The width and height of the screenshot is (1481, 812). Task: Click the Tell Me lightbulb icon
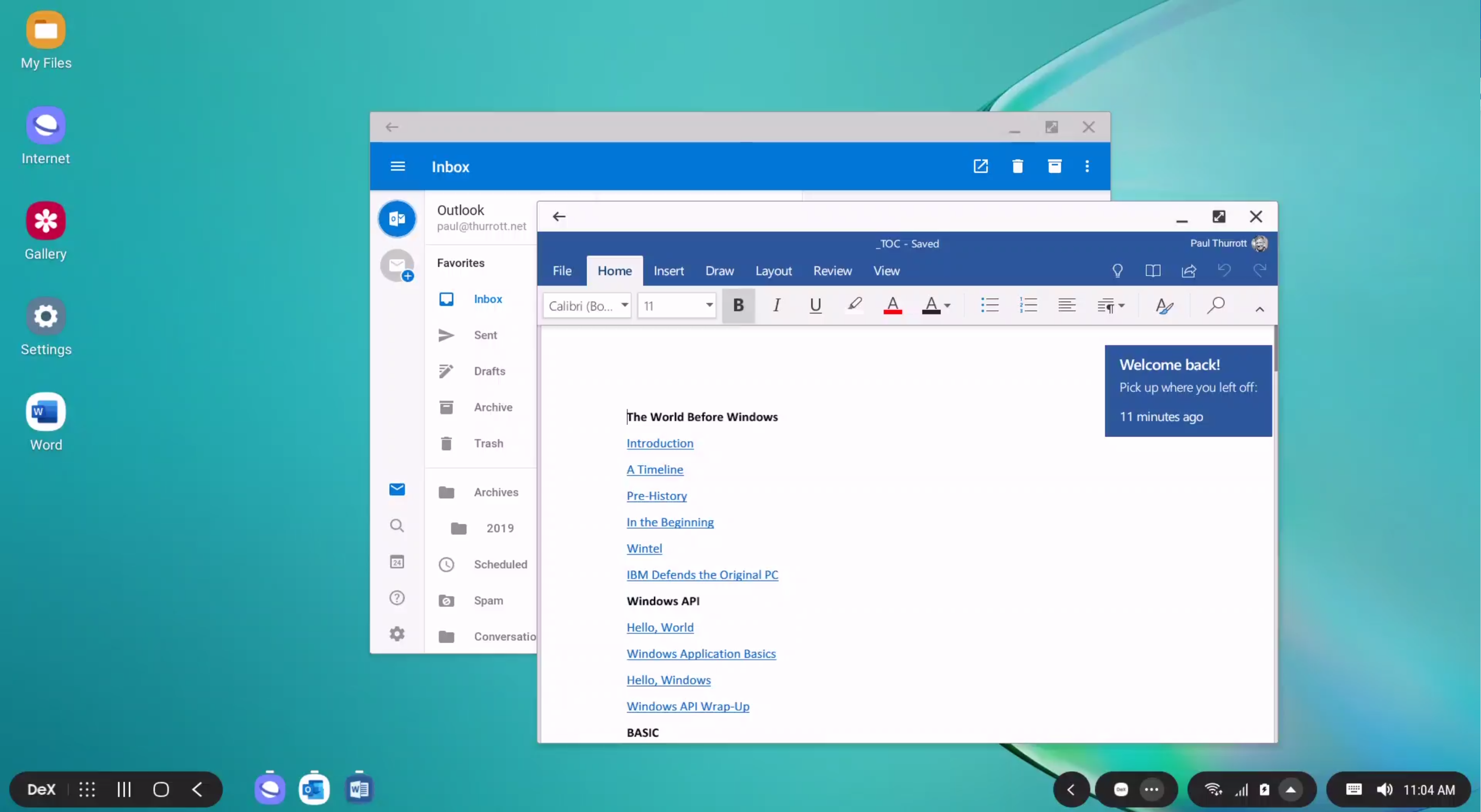pos(1118,271)
